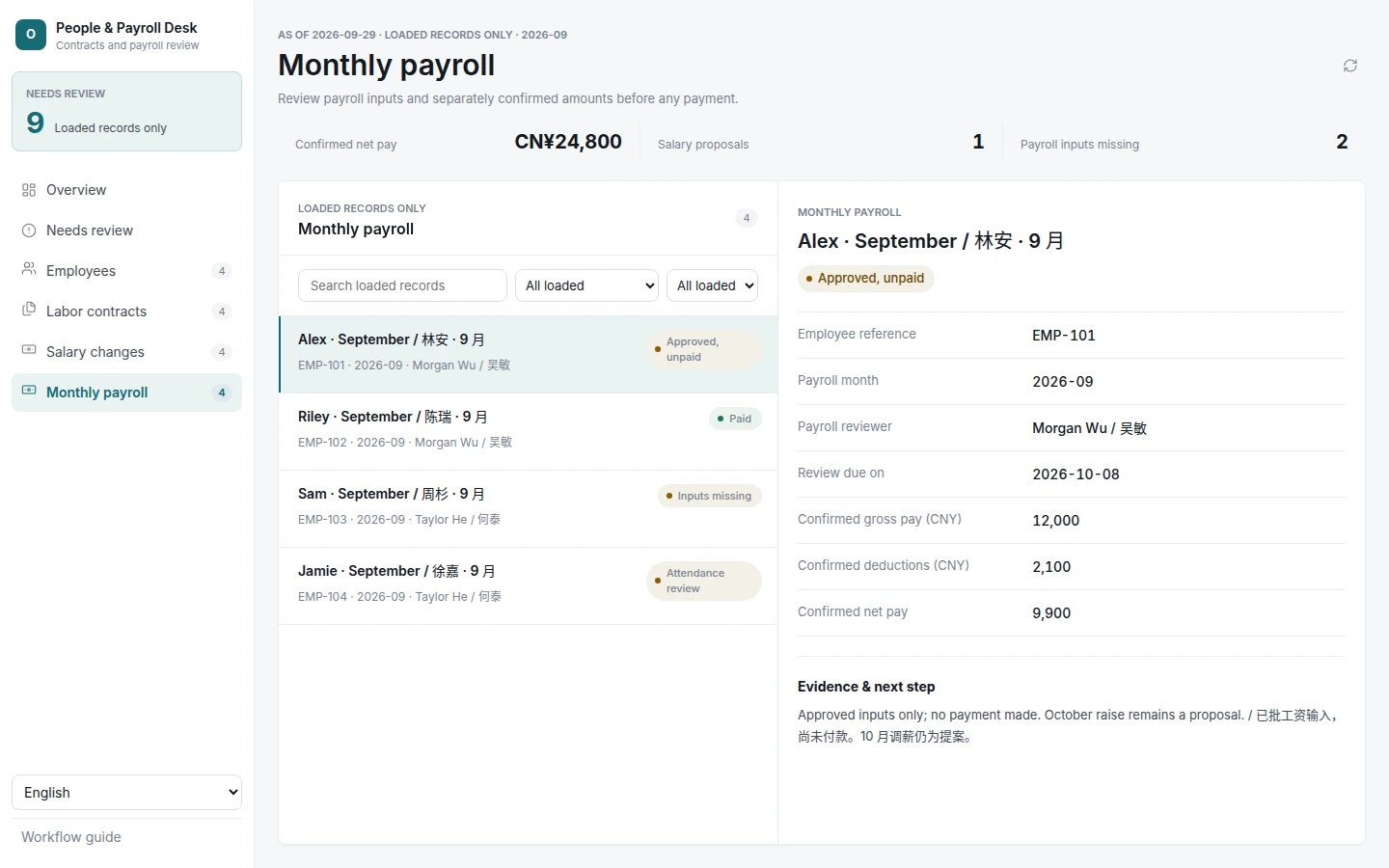
Task: Select Jamie September payroll record
Action: point(528,585)
